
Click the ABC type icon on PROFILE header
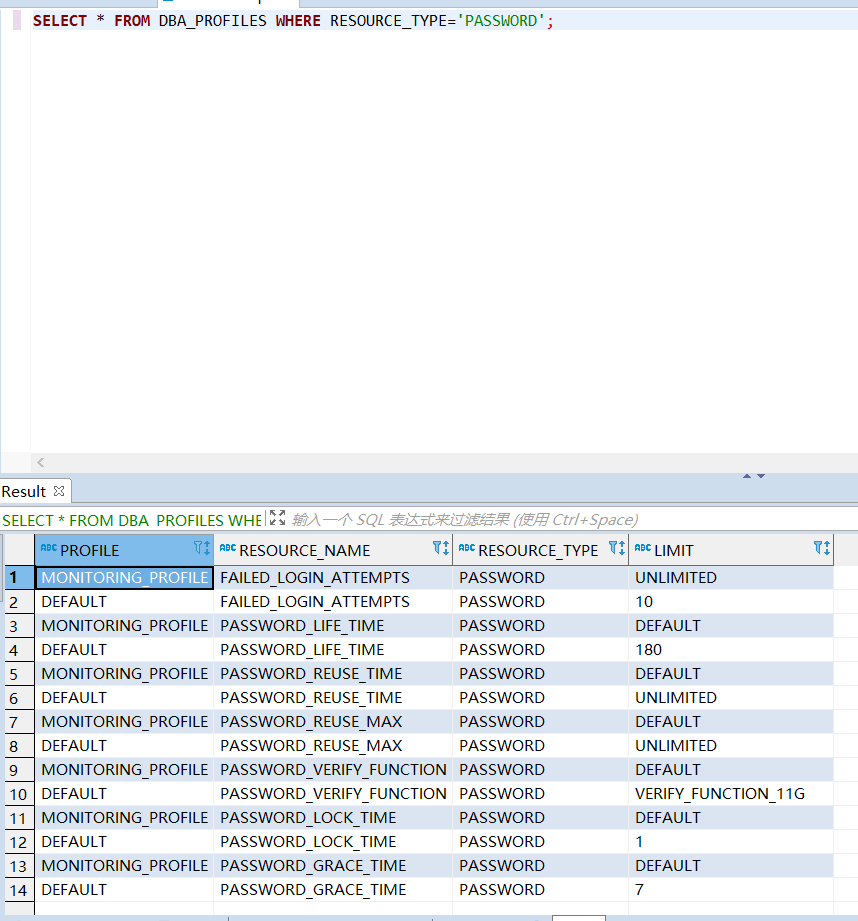pos(49,548)
